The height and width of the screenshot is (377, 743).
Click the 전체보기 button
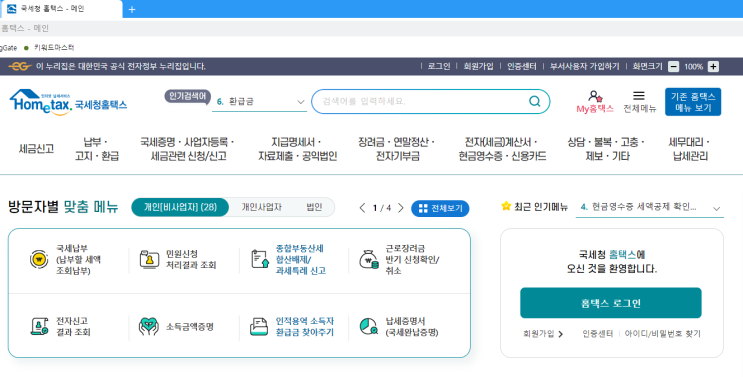[x=440, y=208]
